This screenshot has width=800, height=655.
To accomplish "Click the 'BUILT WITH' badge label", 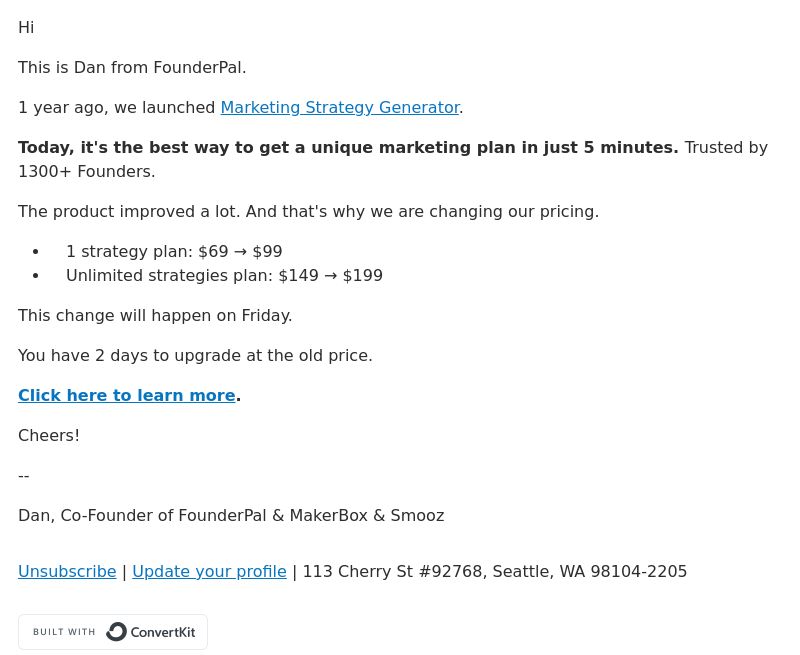I will click(x=64, y=632).
